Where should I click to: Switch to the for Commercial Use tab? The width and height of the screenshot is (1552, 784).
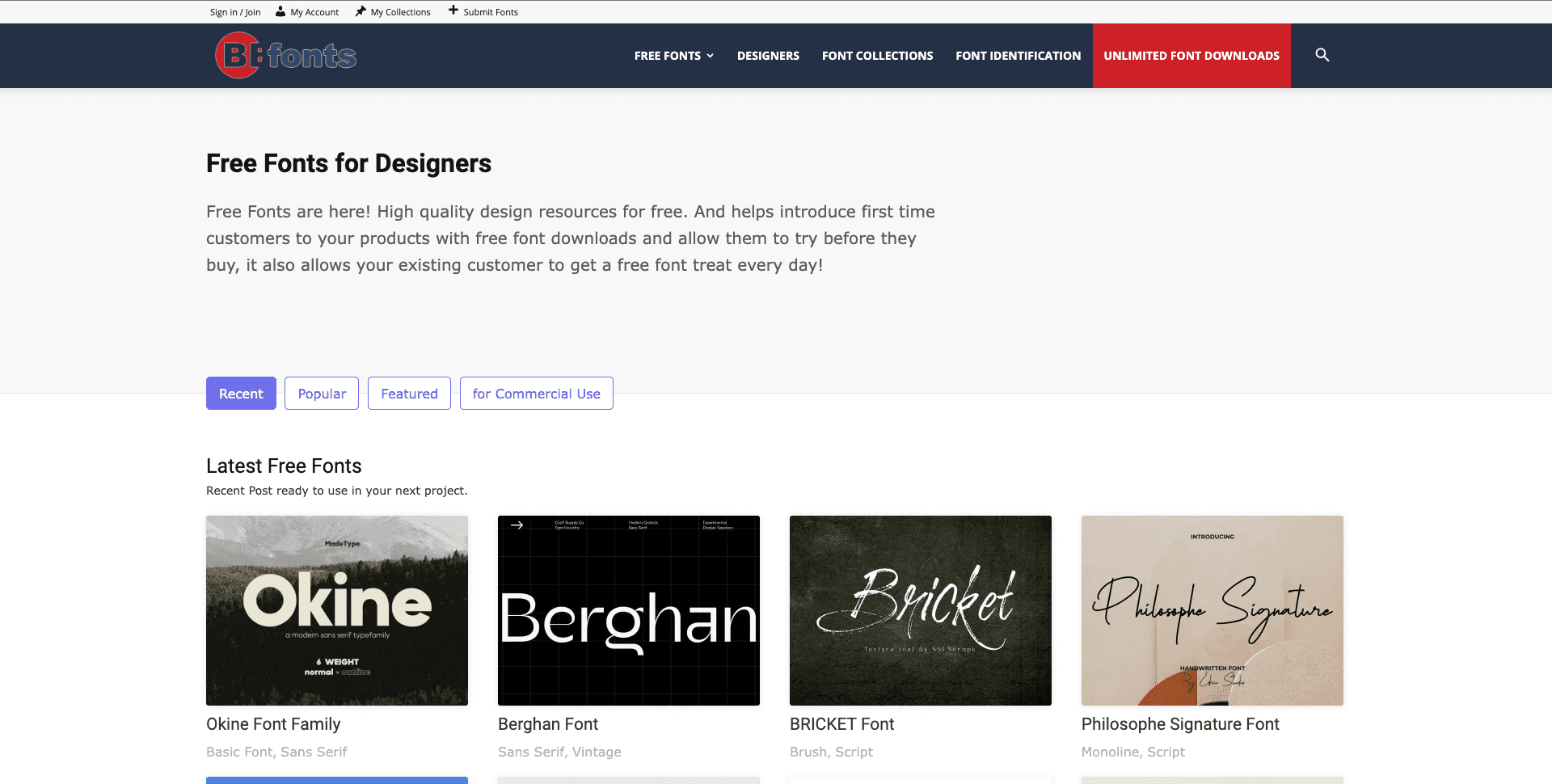coord(537,394)
